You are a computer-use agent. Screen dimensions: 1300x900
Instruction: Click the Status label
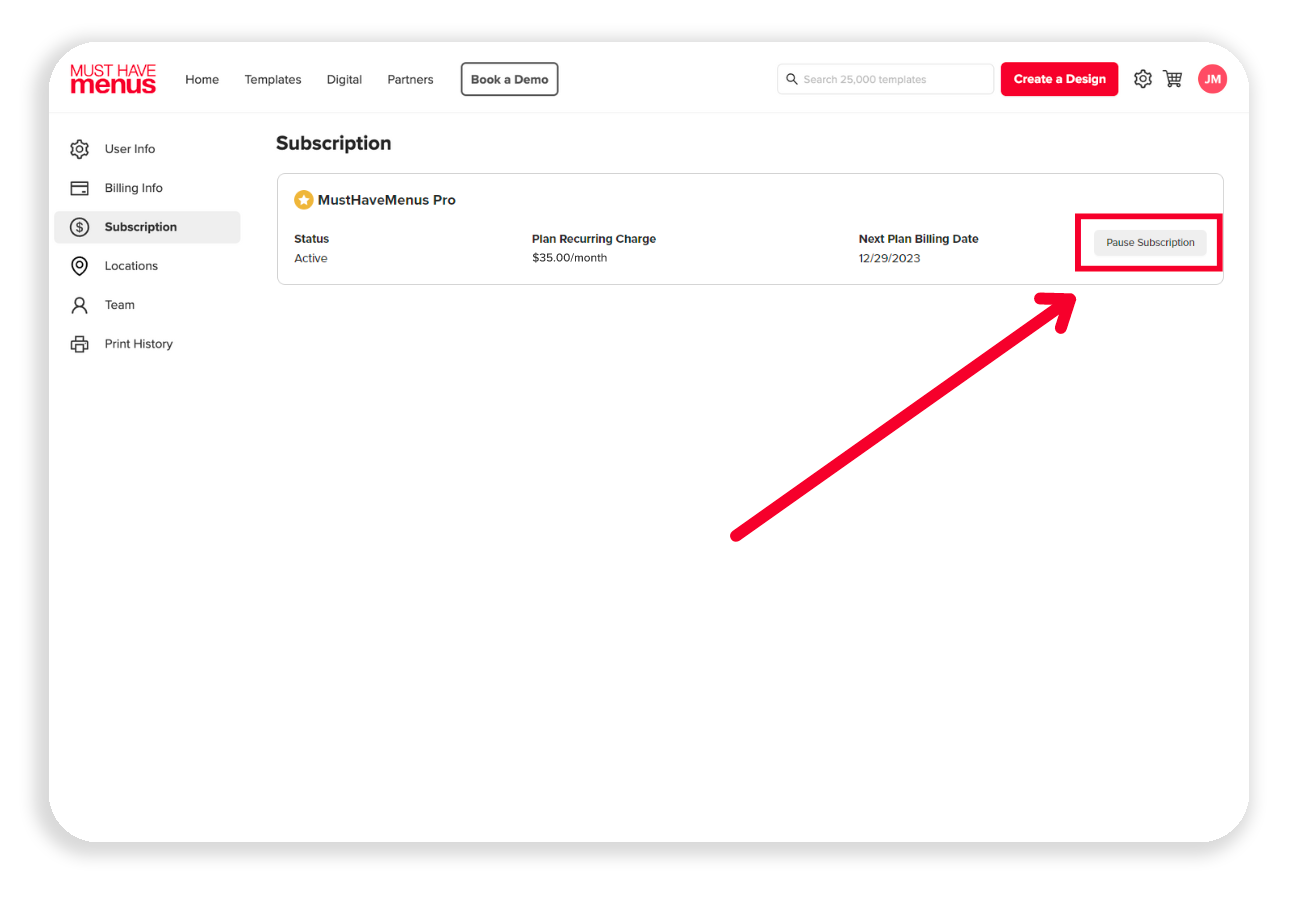(x=312, y=239)
